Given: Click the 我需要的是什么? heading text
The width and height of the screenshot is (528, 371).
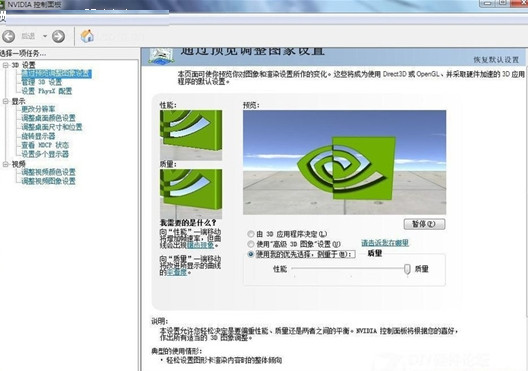Looking at the screenshot, I should [188, 223].
